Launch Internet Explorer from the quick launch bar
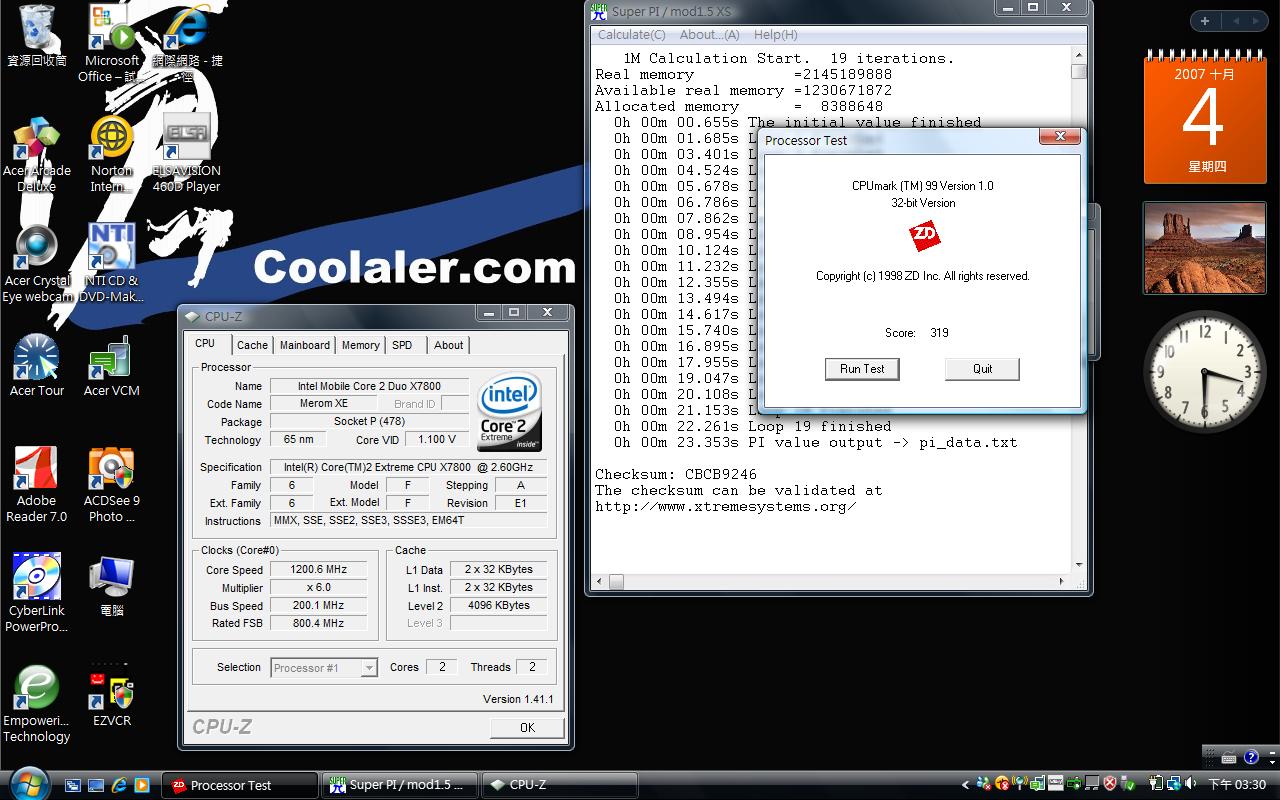This screenshot has height=800, width=1280. [119, 785]
